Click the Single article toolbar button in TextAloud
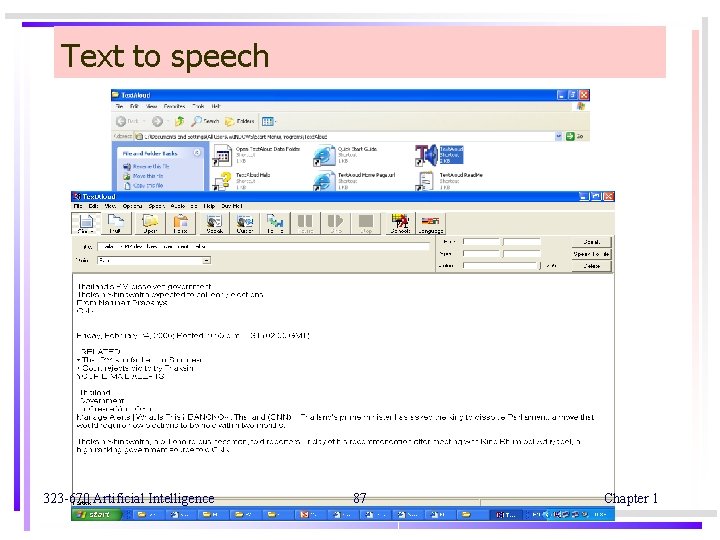The height and width of the screenshot is (540, 720). click(86, 224)
